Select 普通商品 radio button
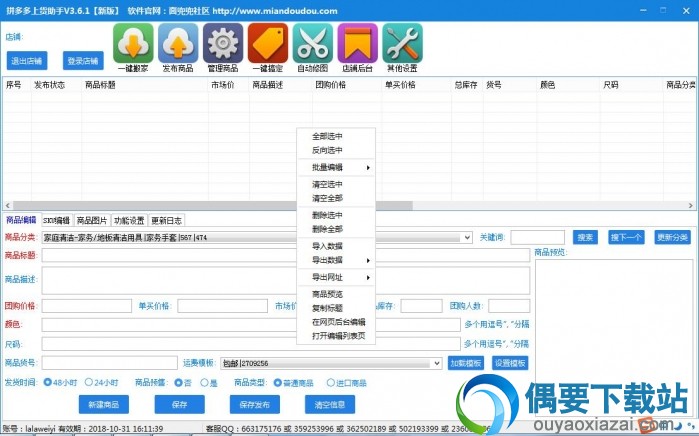This screenshot has width=699, height=436. pos(278,383)
